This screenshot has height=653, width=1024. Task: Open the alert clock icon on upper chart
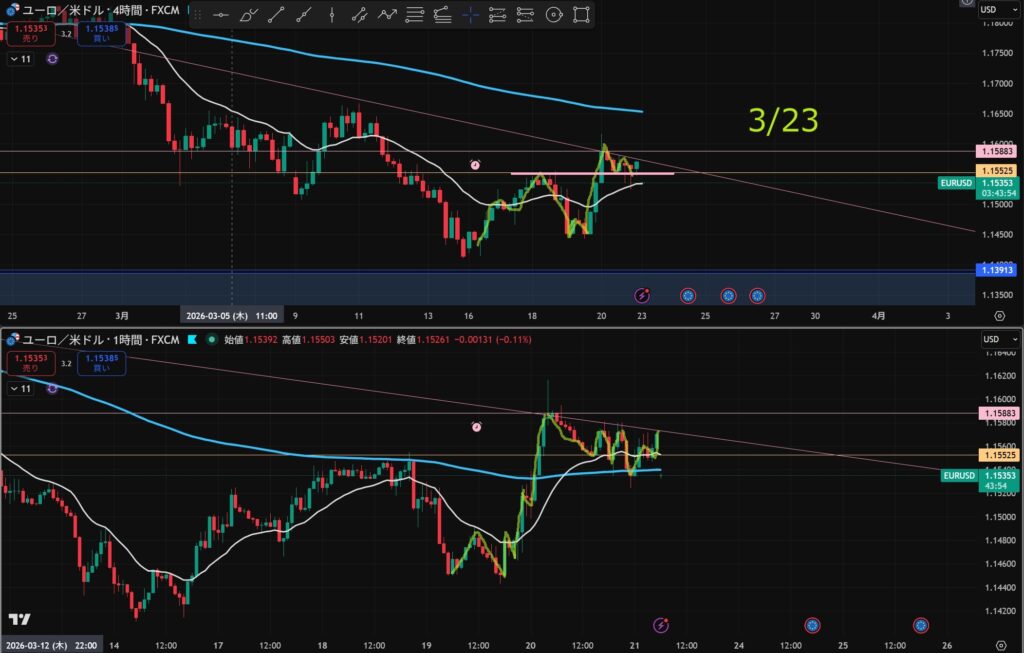476,164
